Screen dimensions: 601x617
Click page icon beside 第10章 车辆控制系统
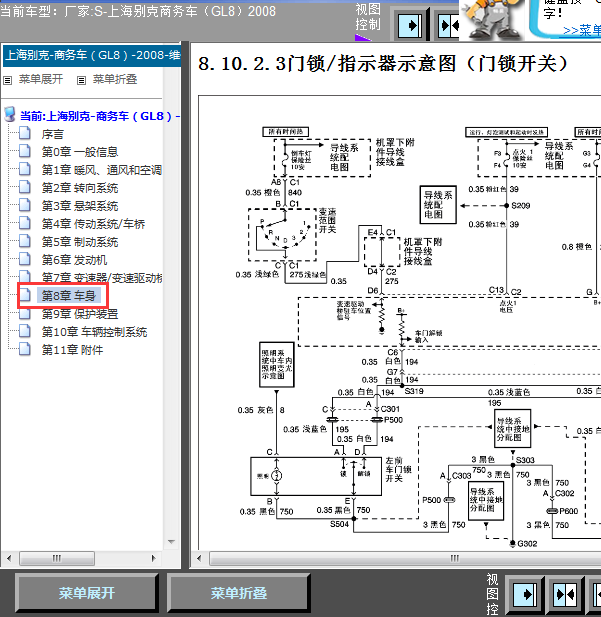25,331
